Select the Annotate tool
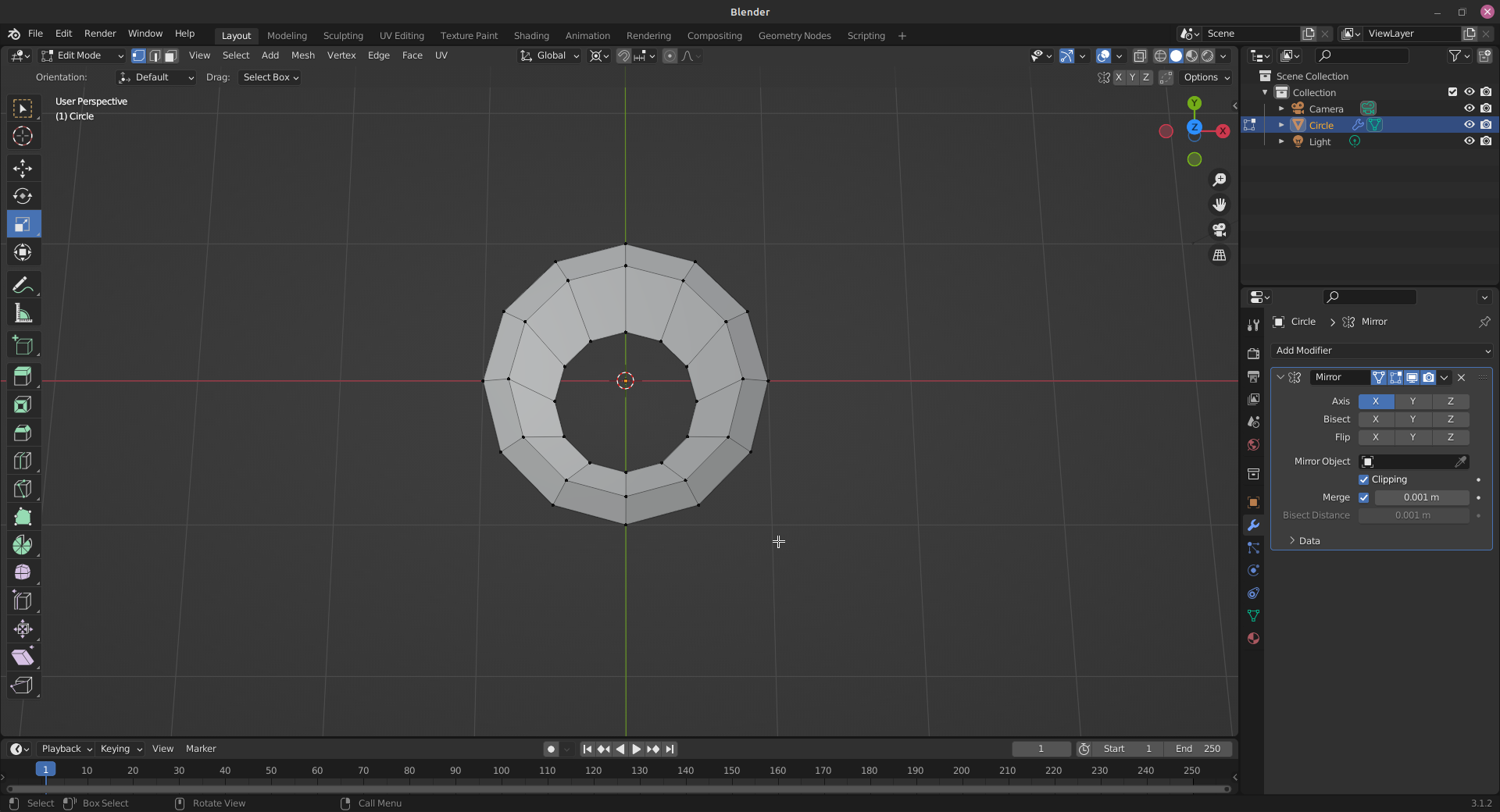Image resolution: width=1500 pixels, height=812 pixels. pyautogui.click(x=23, y=285)
